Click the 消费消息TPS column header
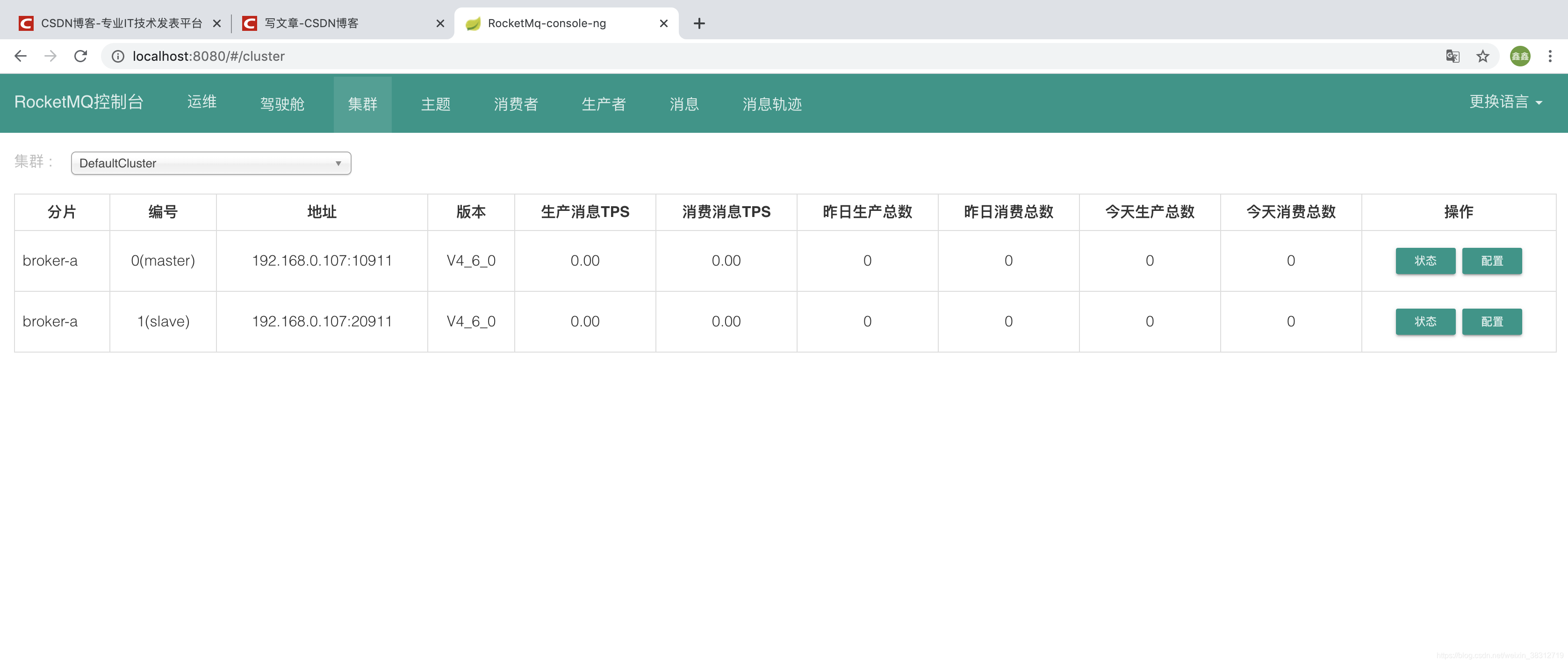The image size is (1568, 664). [x=726, y=212]
